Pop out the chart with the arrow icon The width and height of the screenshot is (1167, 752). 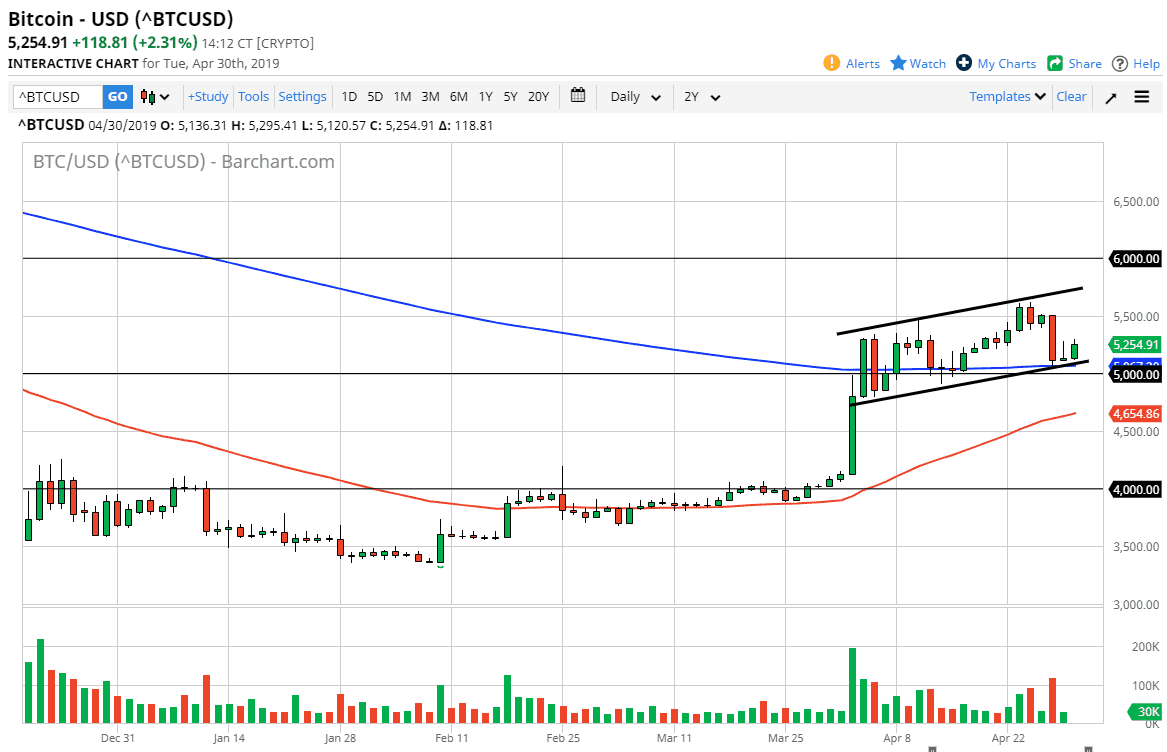coord(1110,96)
